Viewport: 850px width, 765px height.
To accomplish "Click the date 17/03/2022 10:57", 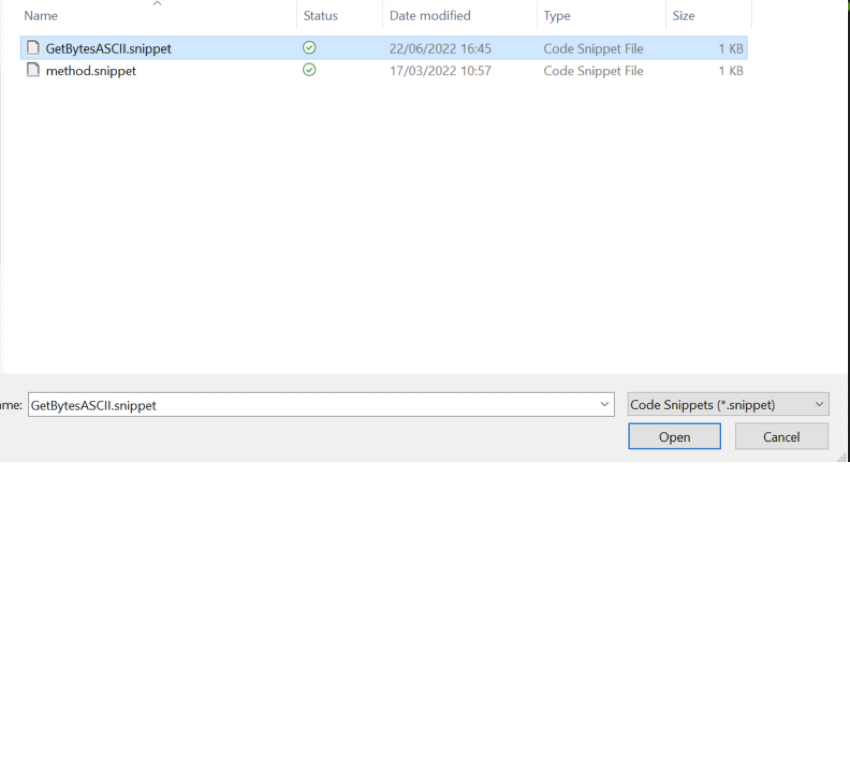I will (440, 71).
